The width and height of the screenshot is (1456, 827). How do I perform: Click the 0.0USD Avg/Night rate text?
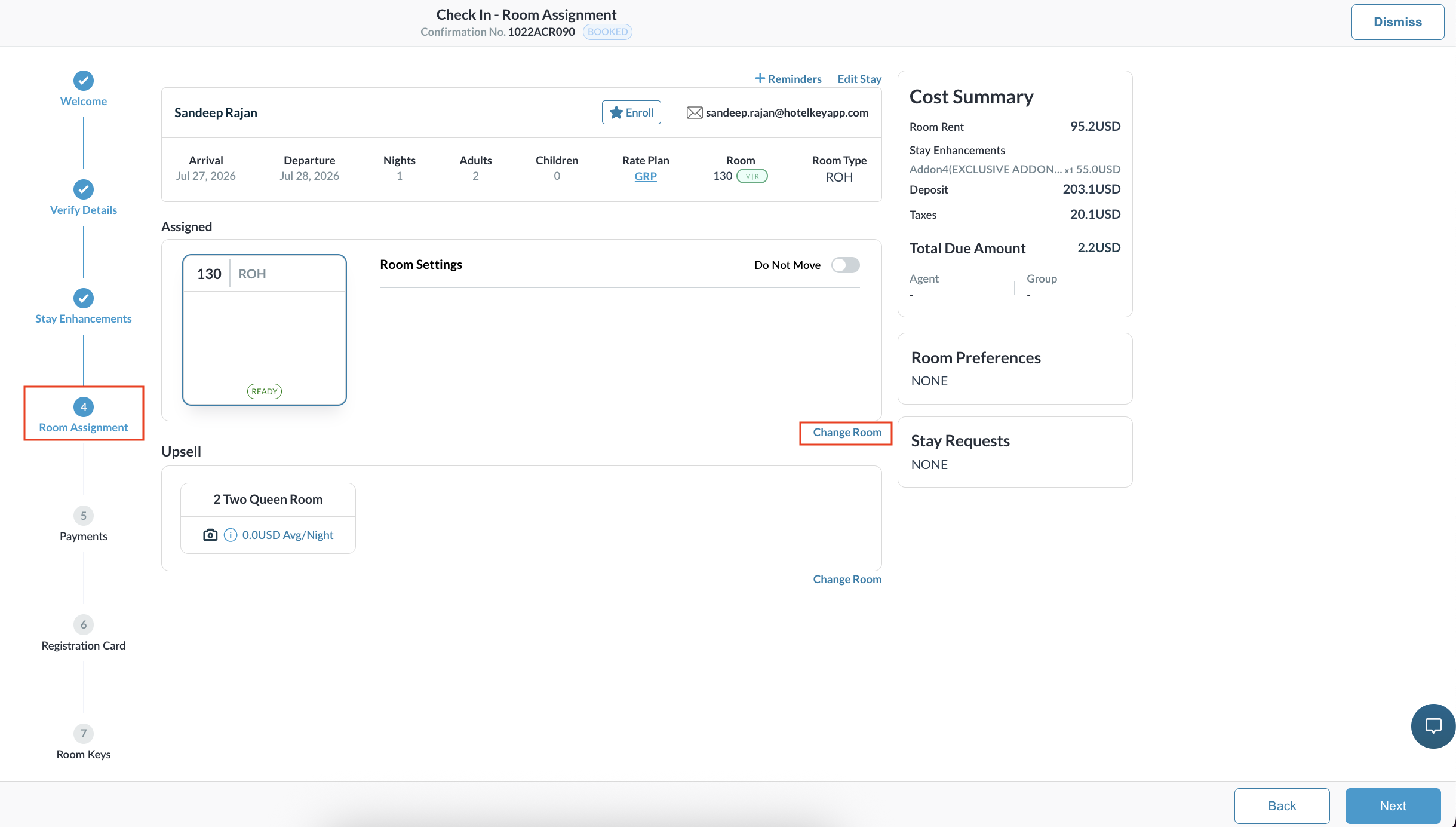[x=288, y=535]
